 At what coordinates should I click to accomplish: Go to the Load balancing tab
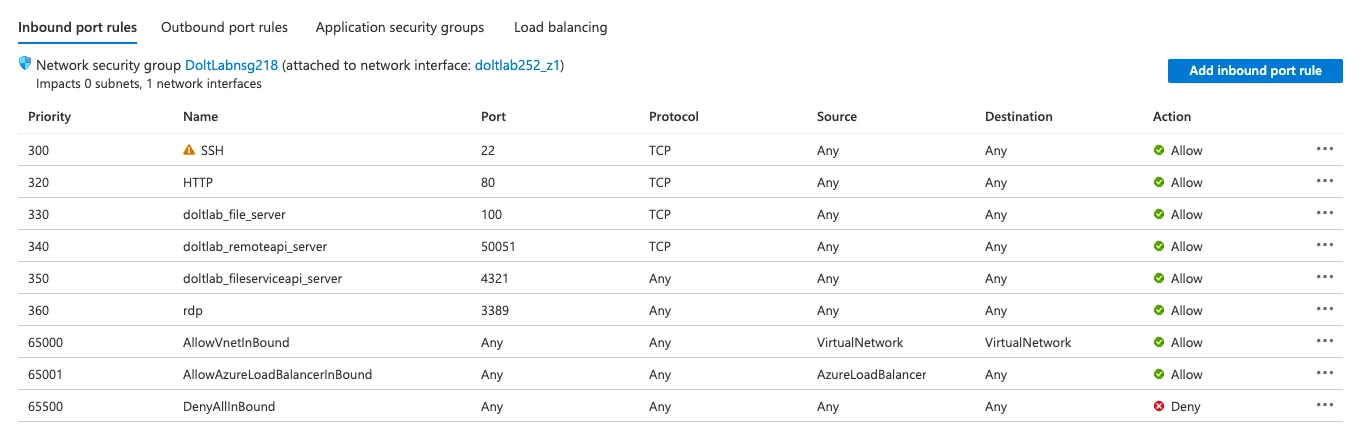560,27
